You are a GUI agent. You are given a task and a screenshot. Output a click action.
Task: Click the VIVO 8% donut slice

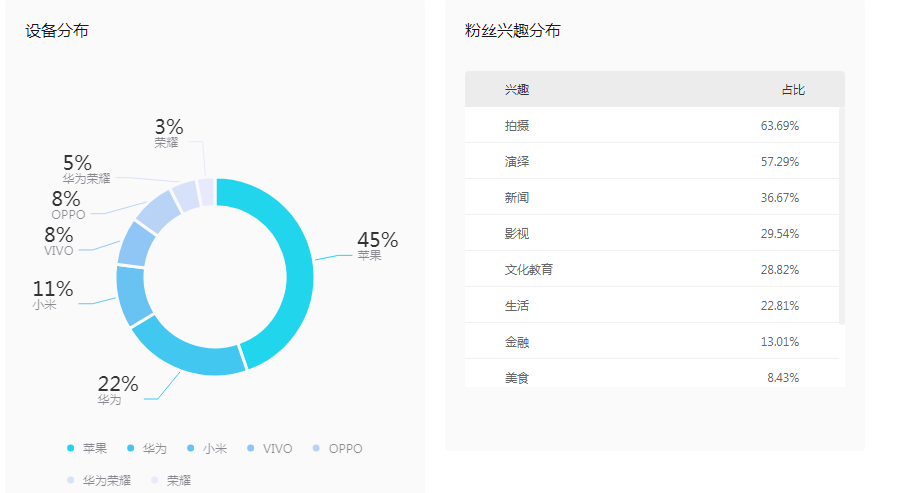point(135,244)
